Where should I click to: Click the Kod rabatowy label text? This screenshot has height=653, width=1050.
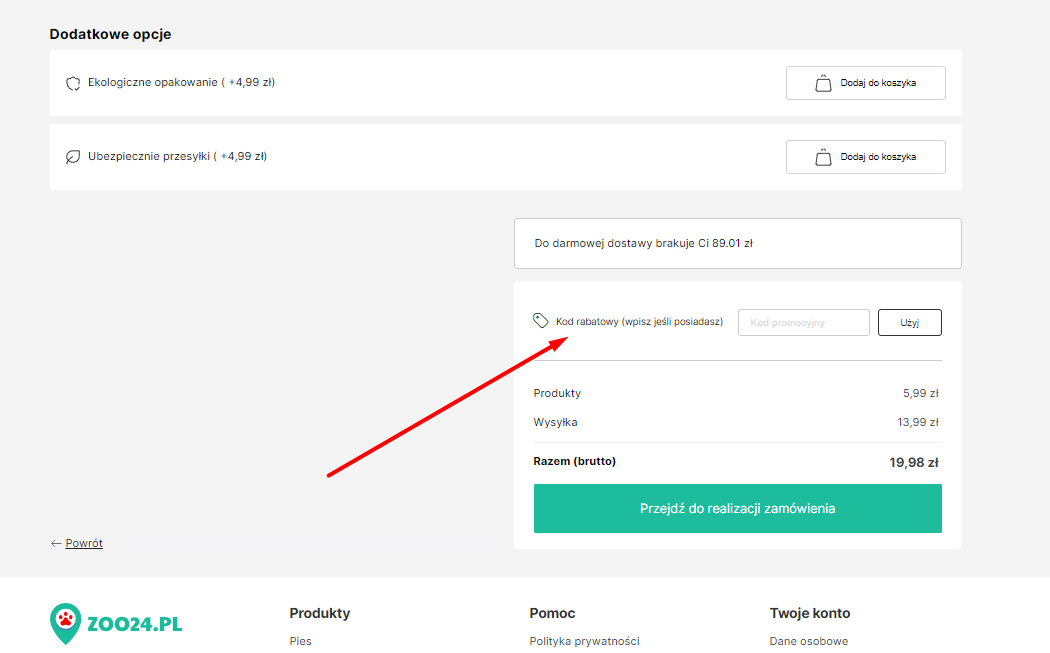(640, 321)
